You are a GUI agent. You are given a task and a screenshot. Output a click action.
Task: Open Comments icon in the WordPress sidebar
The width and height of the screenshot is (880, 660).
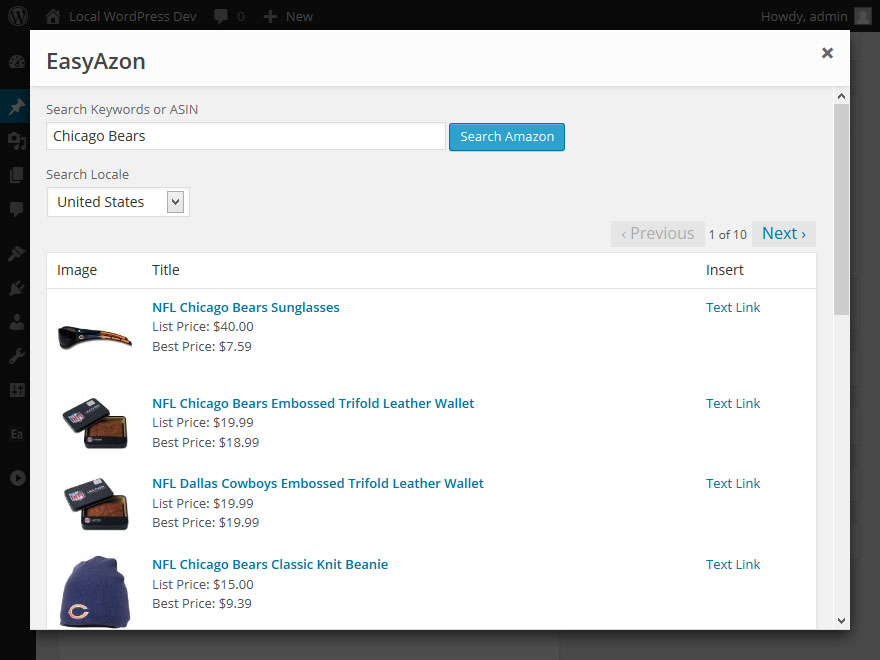pos(17,209)
